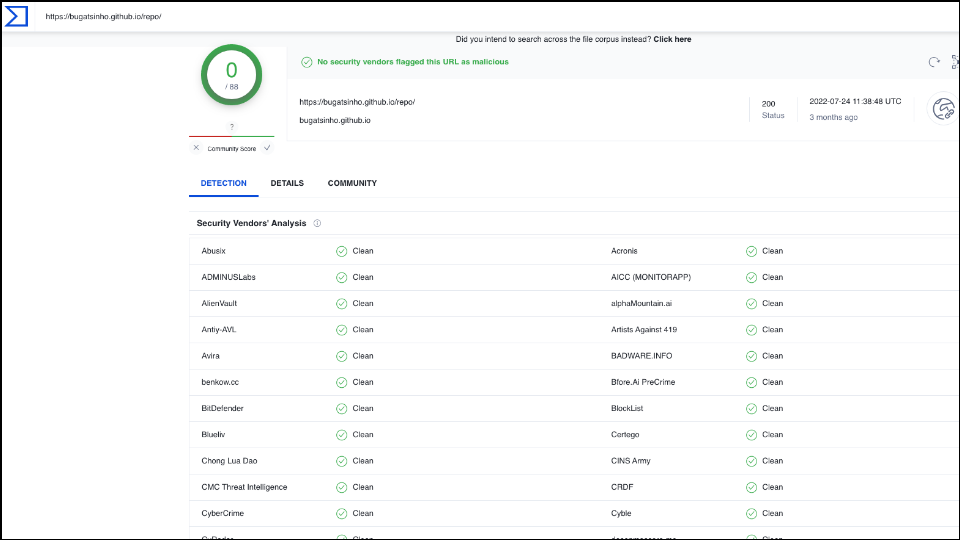Click the Clean check icon for AlienVault
Screen dimensions: 960x540
pyautogui.click(x=342, y=304)
